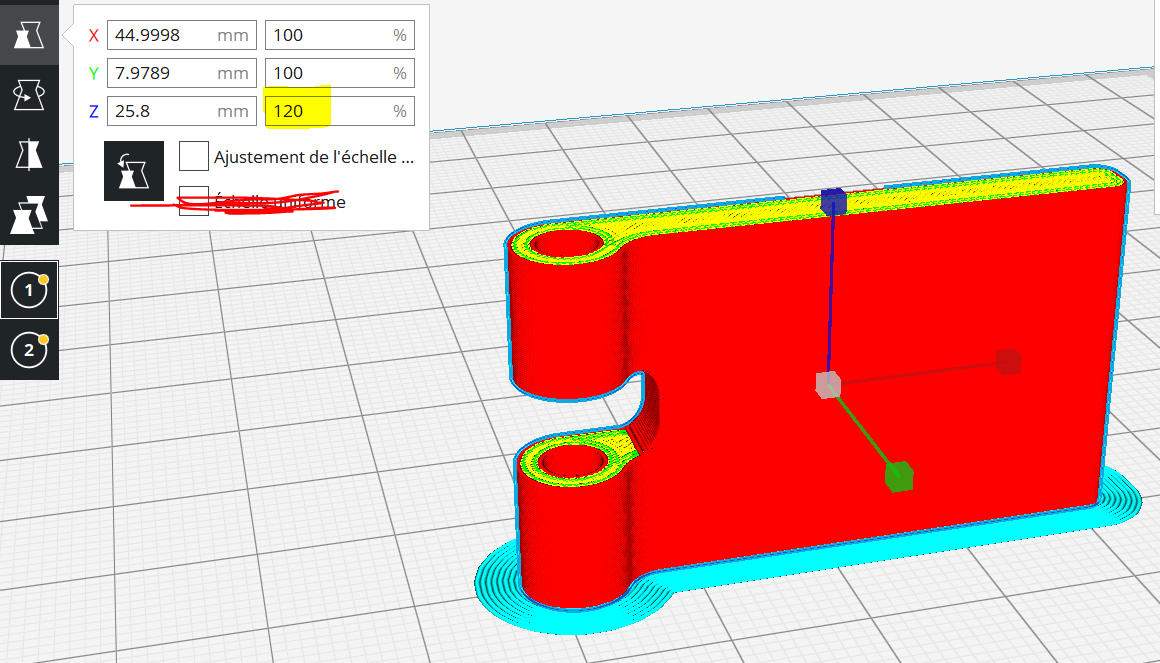Grab the blue Z-axis scale handle
Viewport: 1160px width, 663px height.
834,201
